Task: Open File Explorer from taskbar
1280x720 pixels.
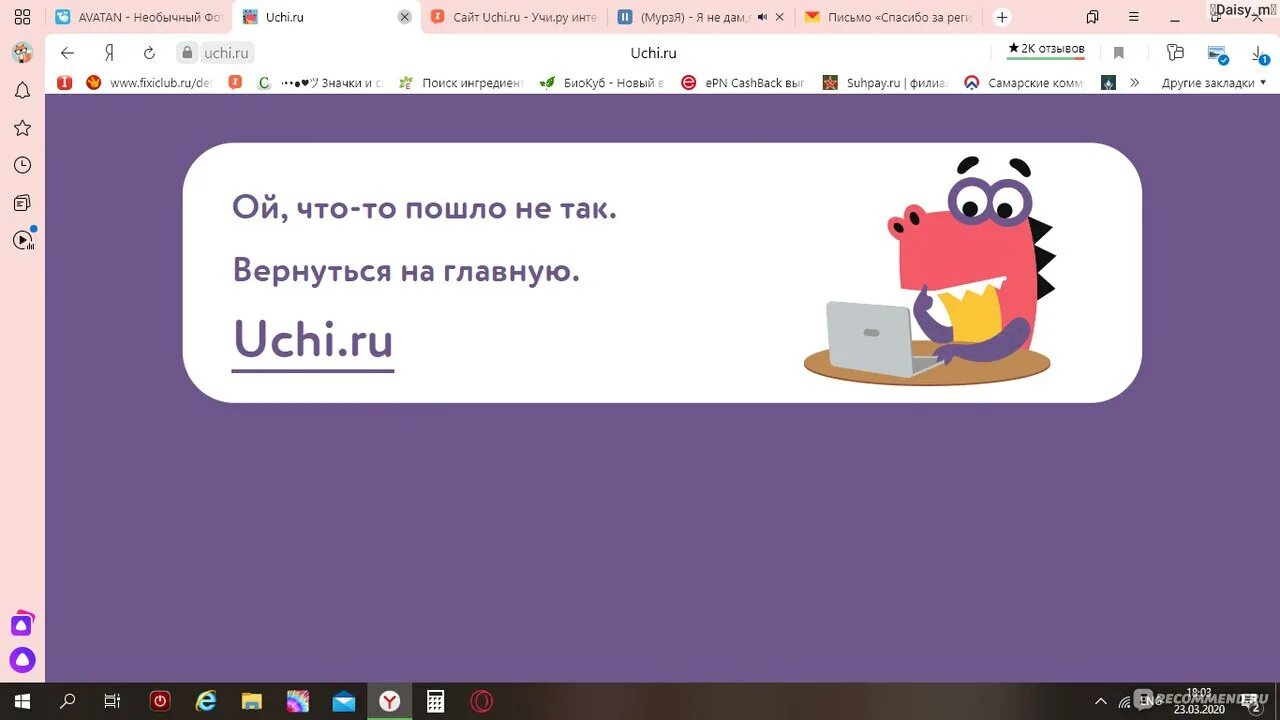Action: pyautogui.click(x=252, y=701)
